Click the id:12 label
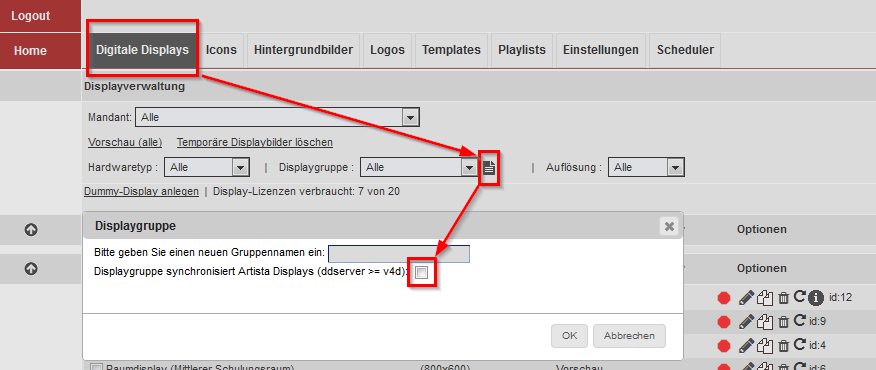 point(841,298)
